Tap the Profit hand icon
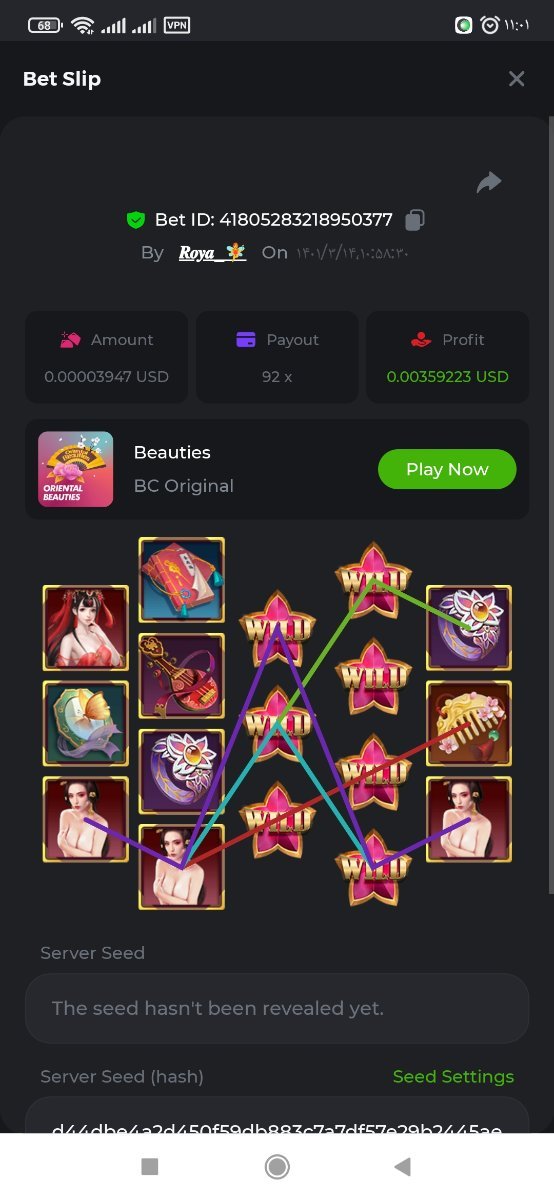554x1200 pixels. [421, 340]
